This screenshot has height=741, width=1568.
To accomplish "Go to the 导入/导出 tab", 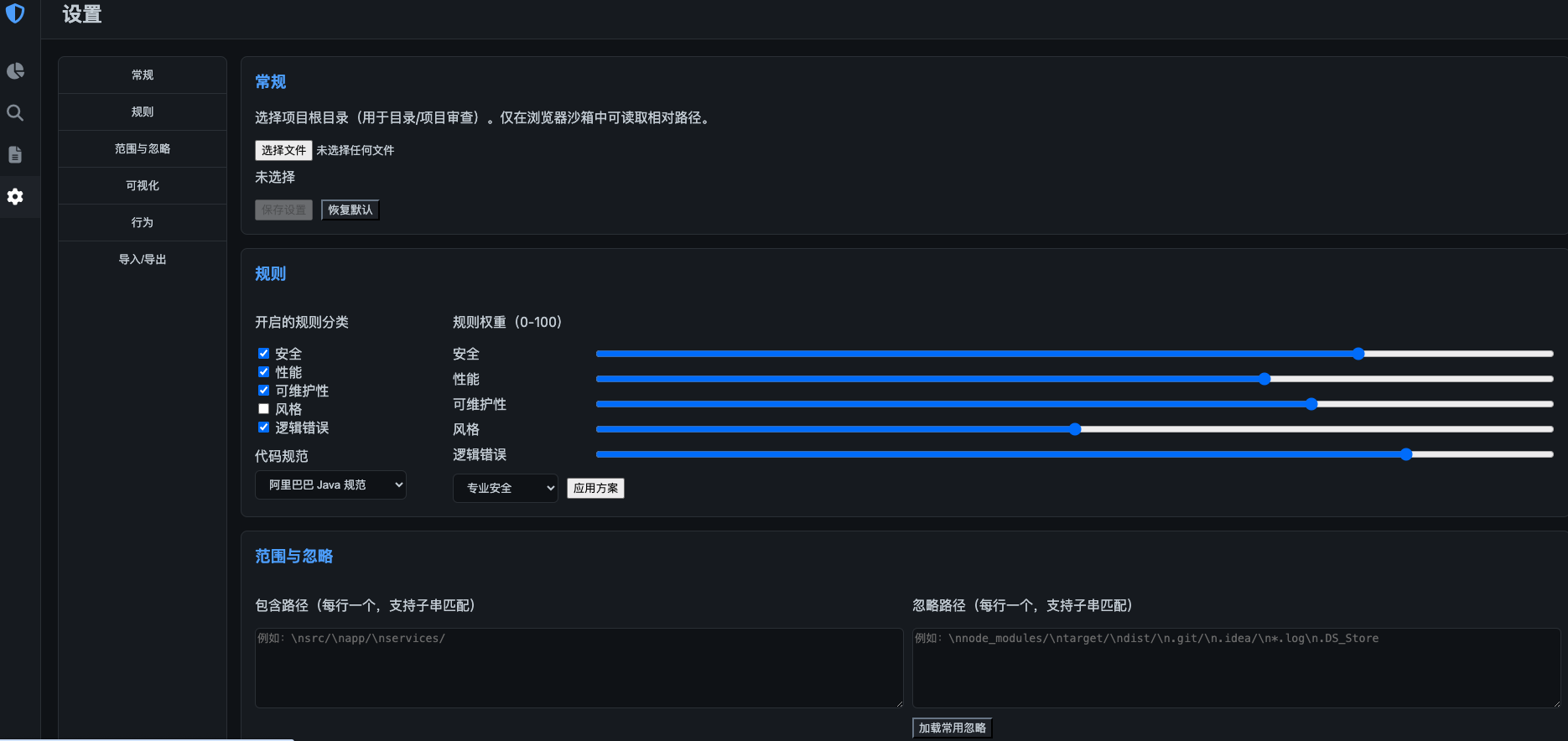I will point(143,259).
